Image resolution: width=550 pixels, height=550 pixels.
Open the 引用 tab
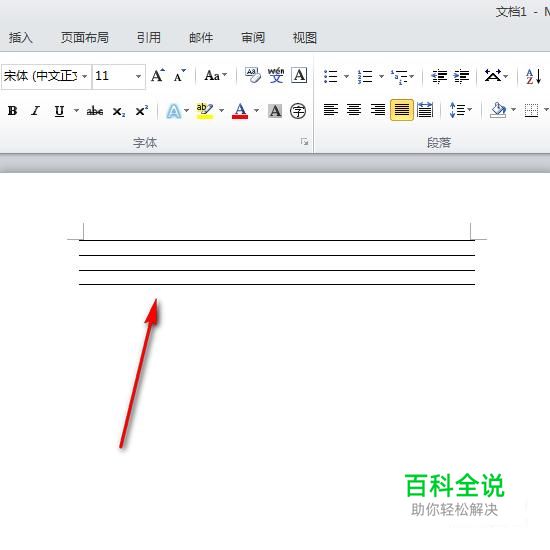(148, 38)
